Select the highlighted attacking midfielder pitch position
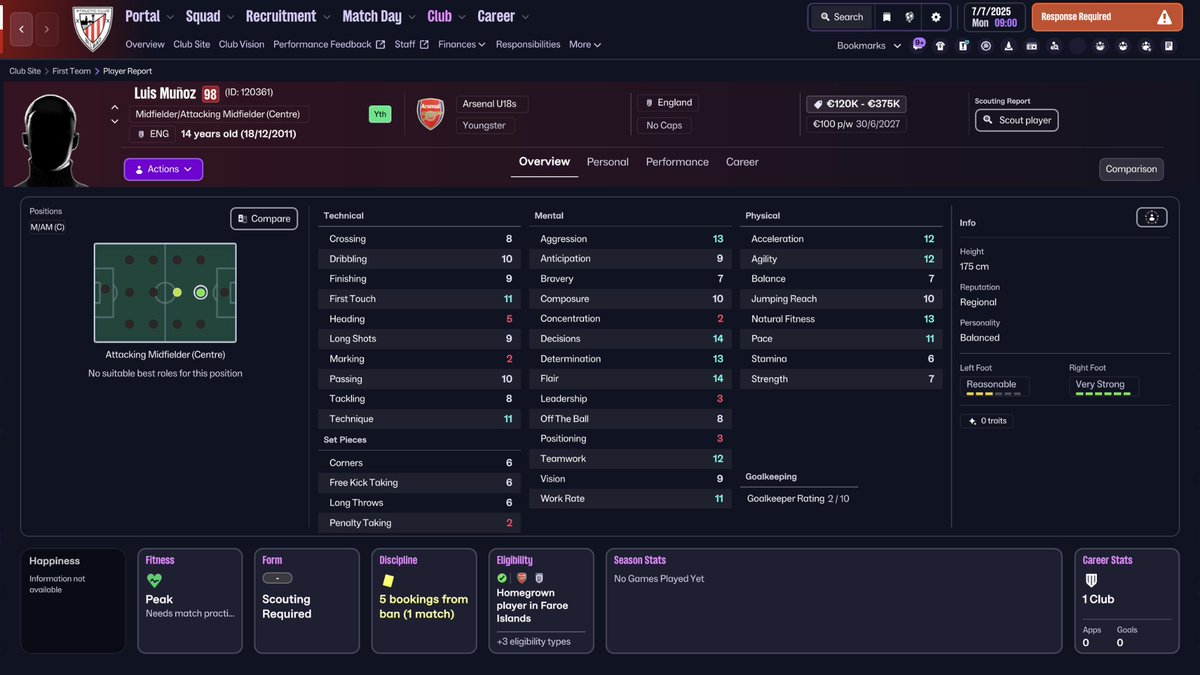The image size is (1200, 675). [201, 292]
